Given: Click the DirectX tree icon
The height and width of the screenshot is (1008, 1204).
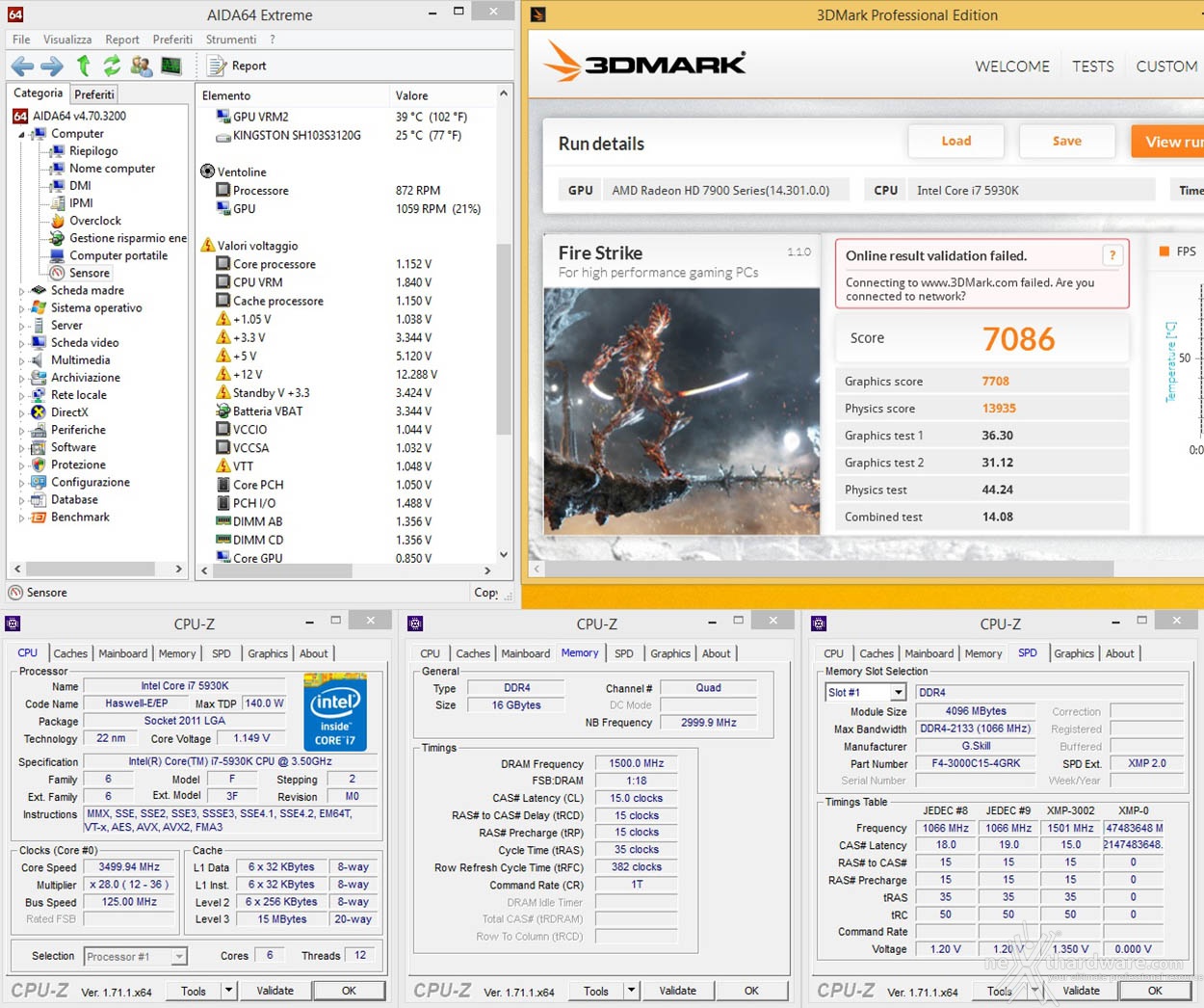Looking at the screenshot, I should click(39, 412).
